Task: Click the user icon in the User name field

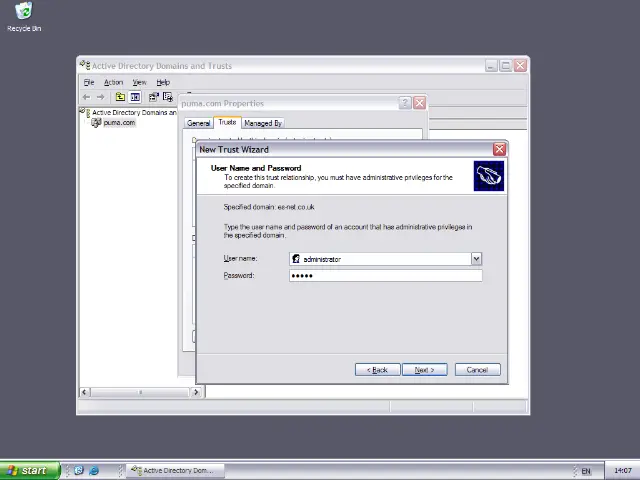Action: 296,259
